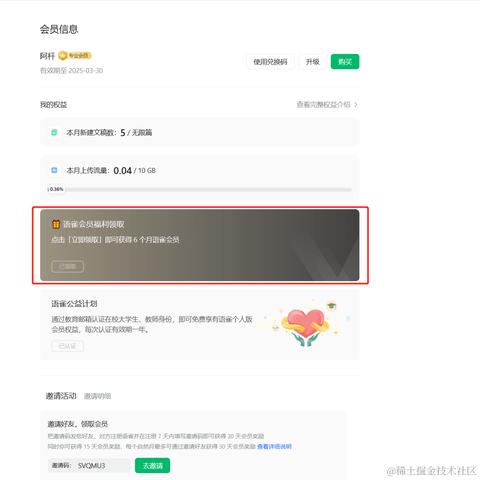
Task: Click the 阿杆 username text
Action: tap(47, 56)
